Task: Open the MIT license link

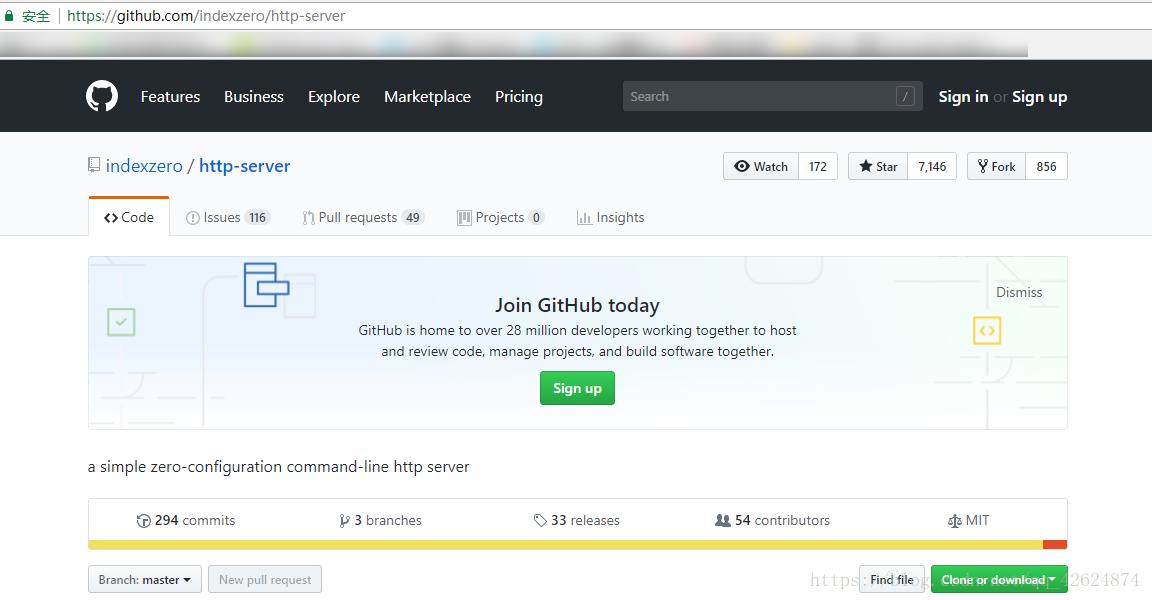Action: coord(968,520)
